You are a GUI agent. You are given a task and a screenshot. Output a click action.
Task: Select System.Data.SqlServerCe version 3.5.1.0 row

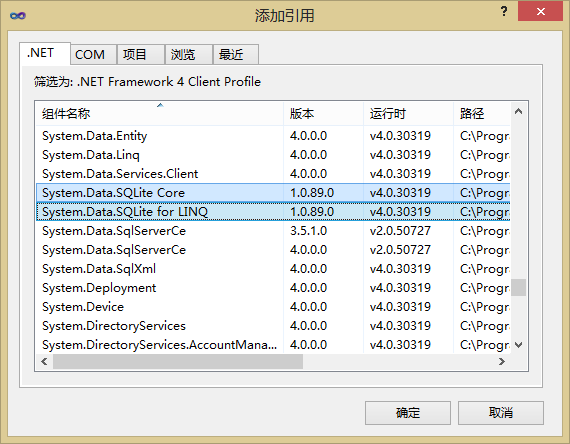coord(273,231)
